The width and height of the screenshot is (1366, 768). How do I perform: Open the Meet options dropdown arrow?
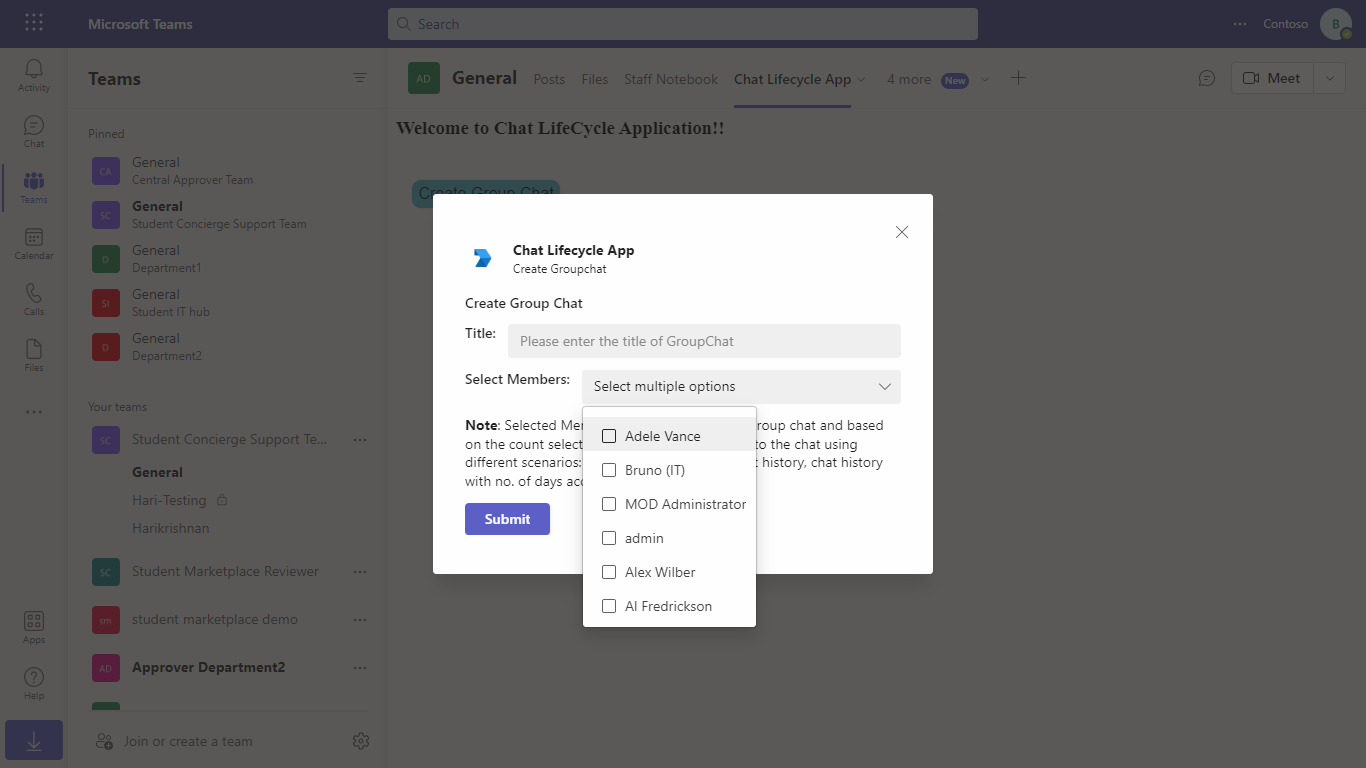click(1329, 78)
